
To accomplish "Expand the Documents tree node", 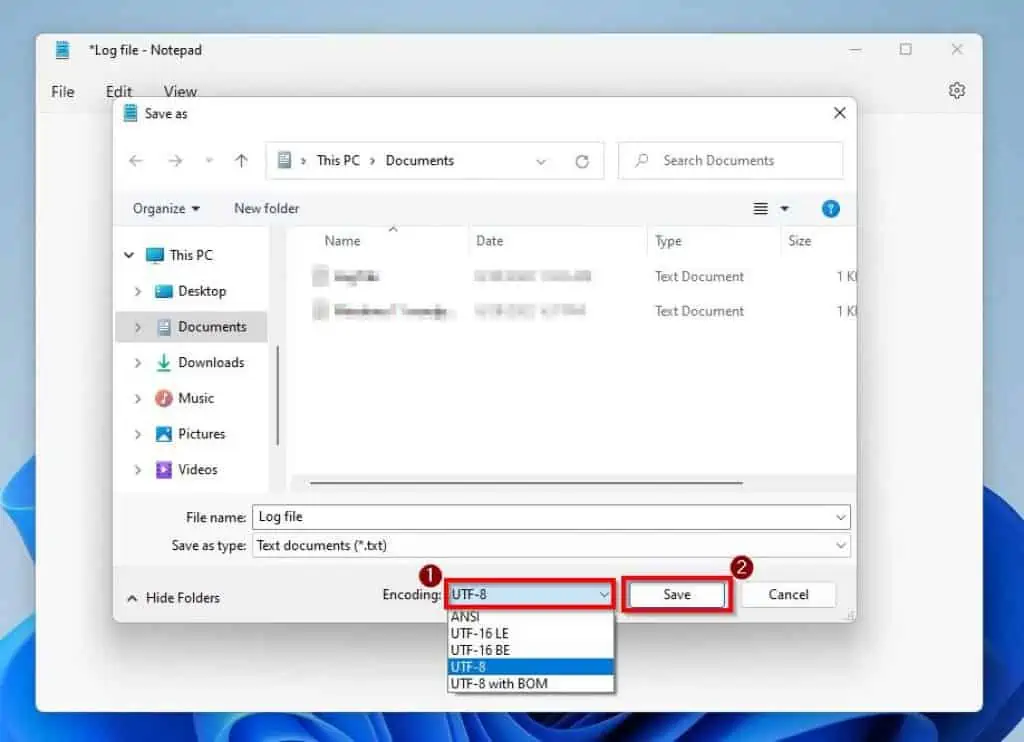I will pyautogui.click(x=137, y=327).
